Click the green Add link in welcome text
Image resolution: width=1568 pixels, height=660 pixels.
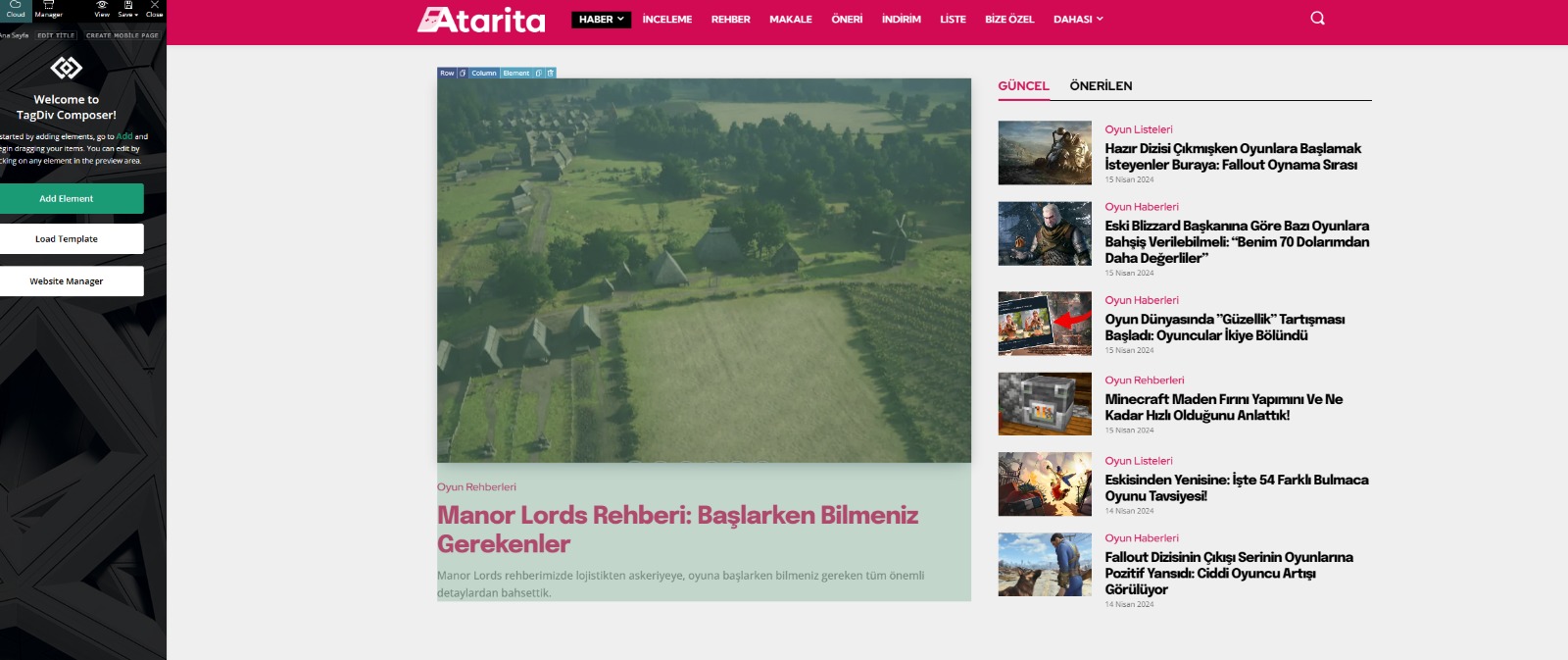pyautogui.click(x=124, y=136)
